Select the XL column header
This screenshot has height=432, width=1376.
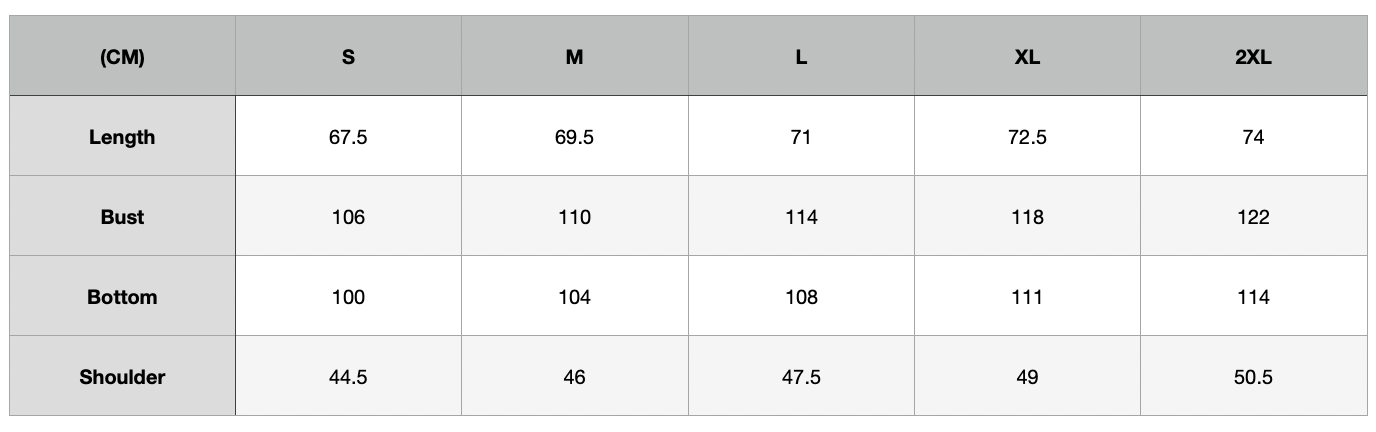1027,57
